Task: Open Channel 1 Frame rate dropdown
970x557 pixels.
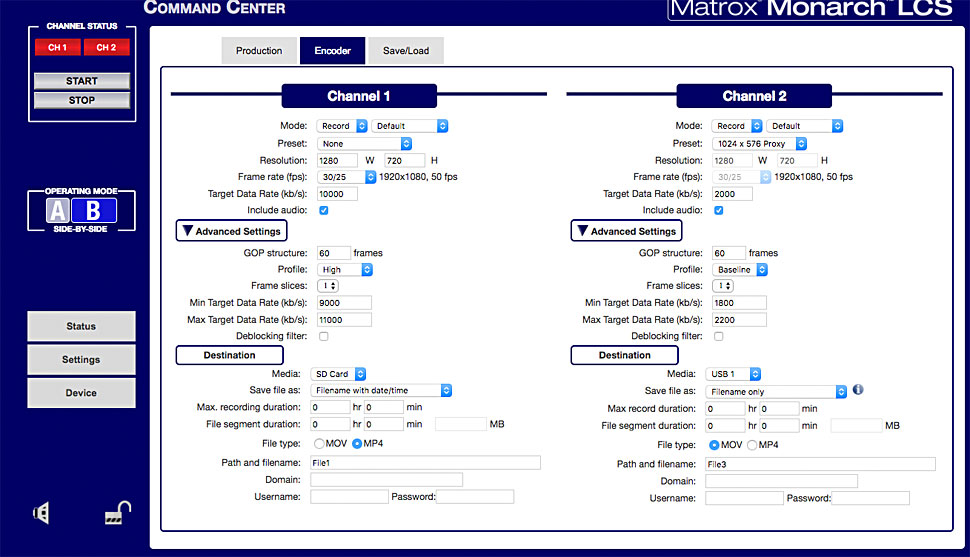Action: pyautogui.click(x=346, y=177)
